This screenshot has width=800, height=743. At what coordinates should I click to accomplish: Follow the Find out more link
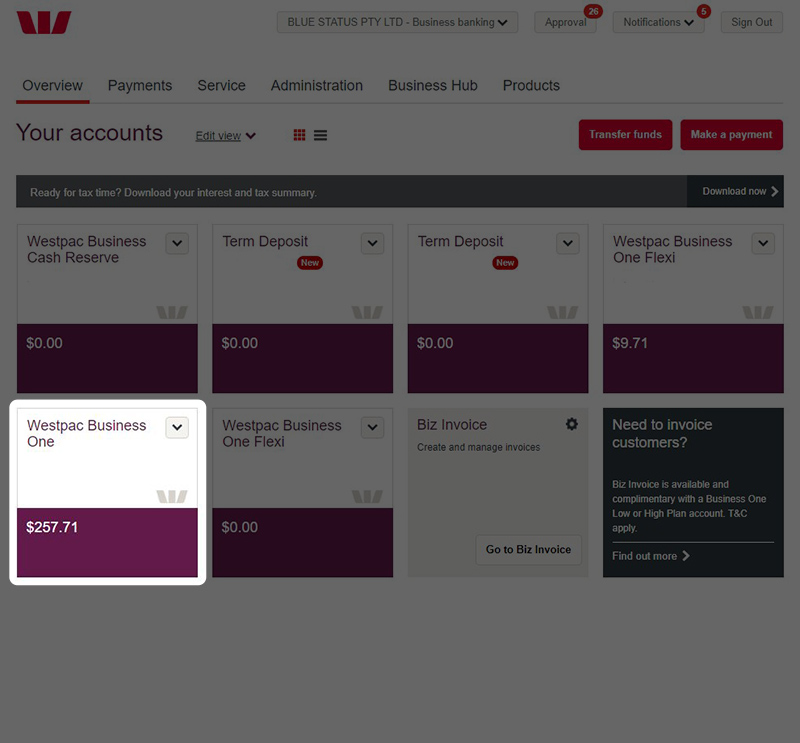click(651, 556)
